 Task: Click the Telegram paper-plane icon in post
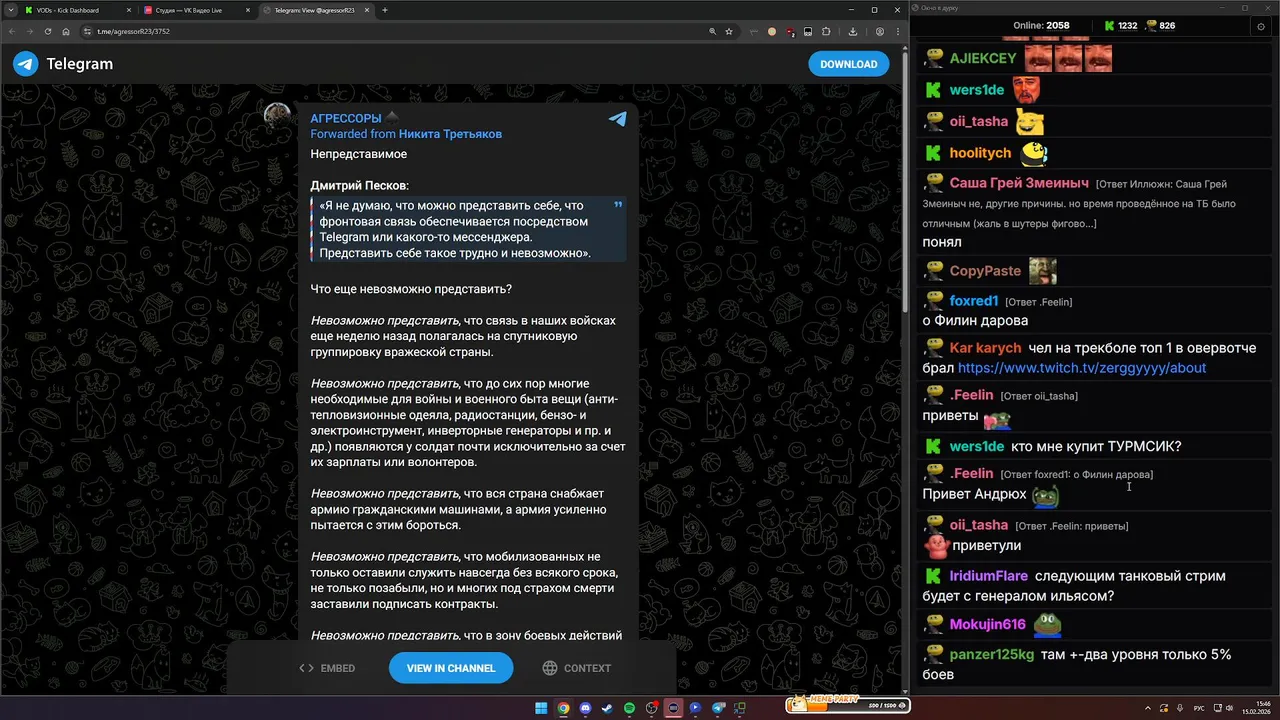coord(618,119)
